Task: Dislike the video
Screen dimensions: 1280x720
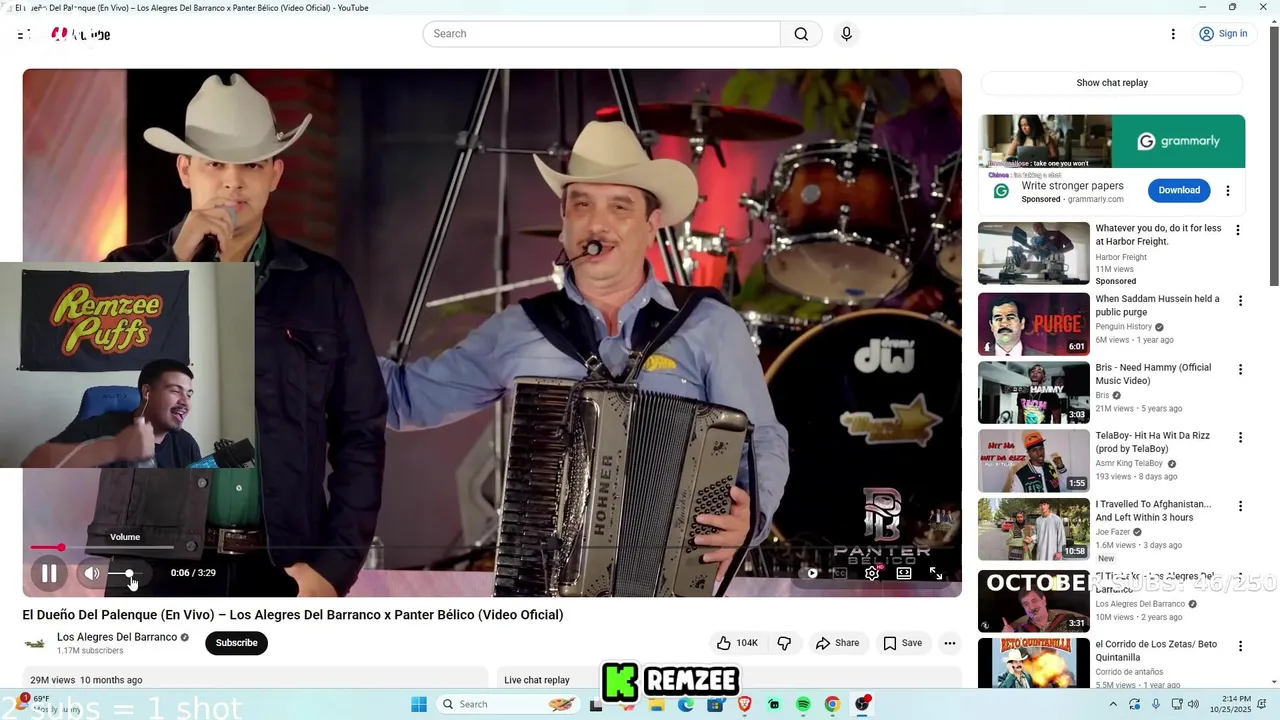Action: click(x=784, y=643)
